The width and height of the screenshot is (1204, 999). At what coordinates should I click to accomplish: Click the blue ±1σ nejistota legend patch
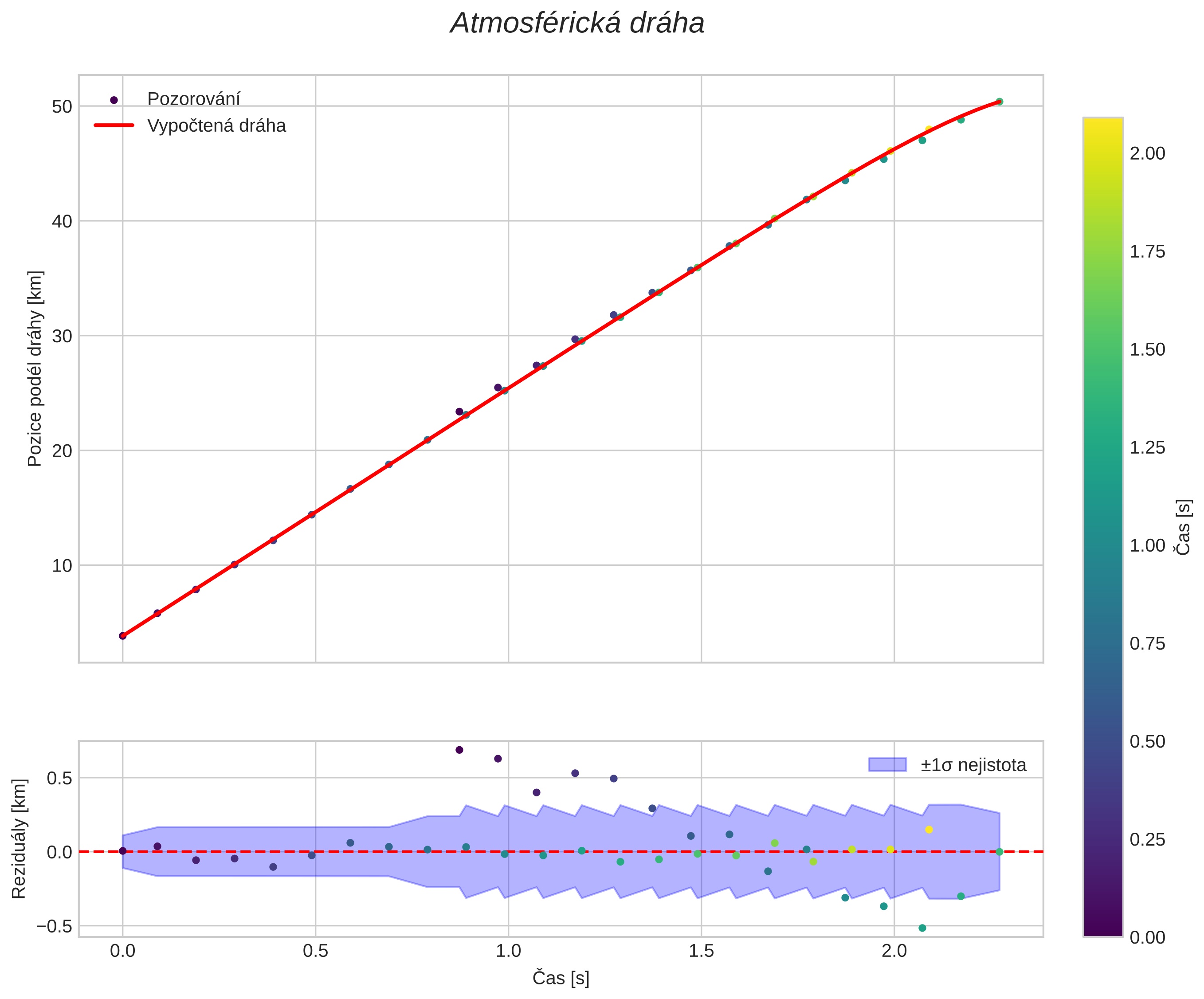pos(887,764)
